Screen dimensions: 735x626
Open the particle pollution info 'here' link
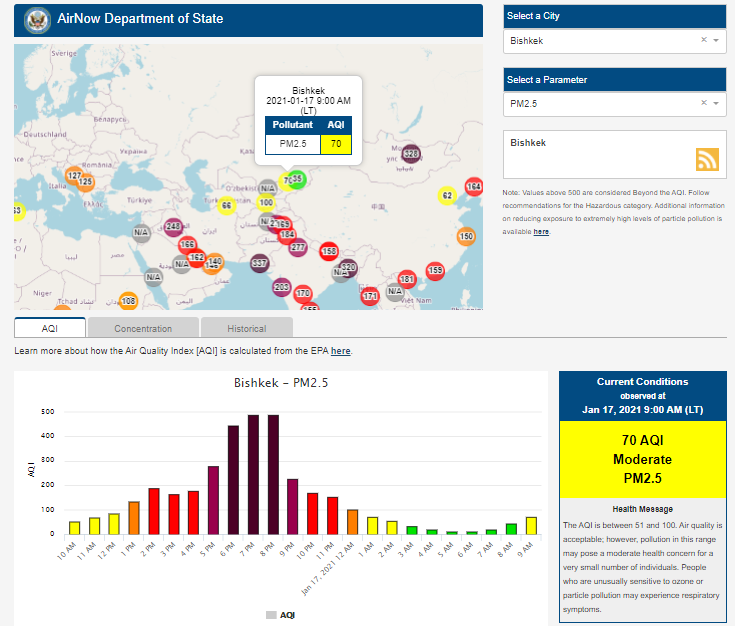pyautogui.click(x=541, y=231)
